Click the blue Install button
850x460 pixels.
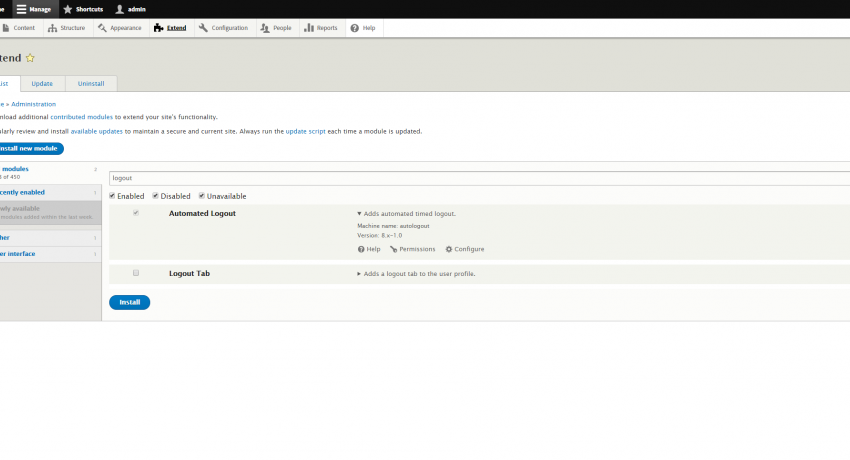tap(130, 302)
